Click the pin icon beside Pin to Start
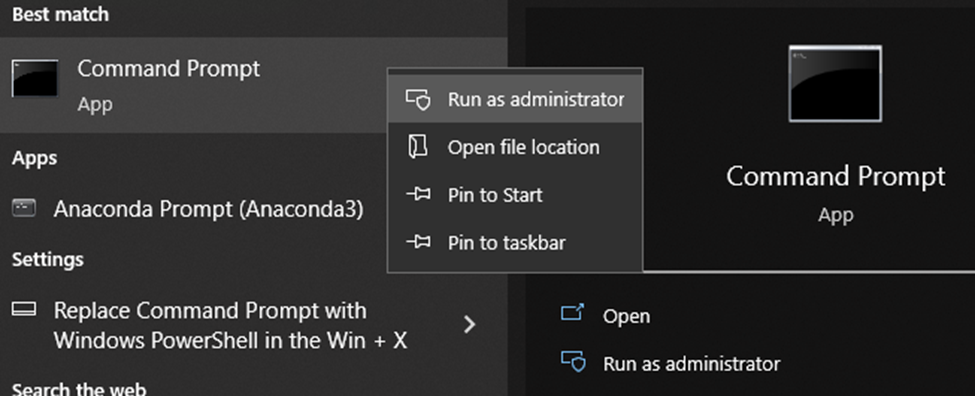Viewport: 975px width, 396px height. 418,195
